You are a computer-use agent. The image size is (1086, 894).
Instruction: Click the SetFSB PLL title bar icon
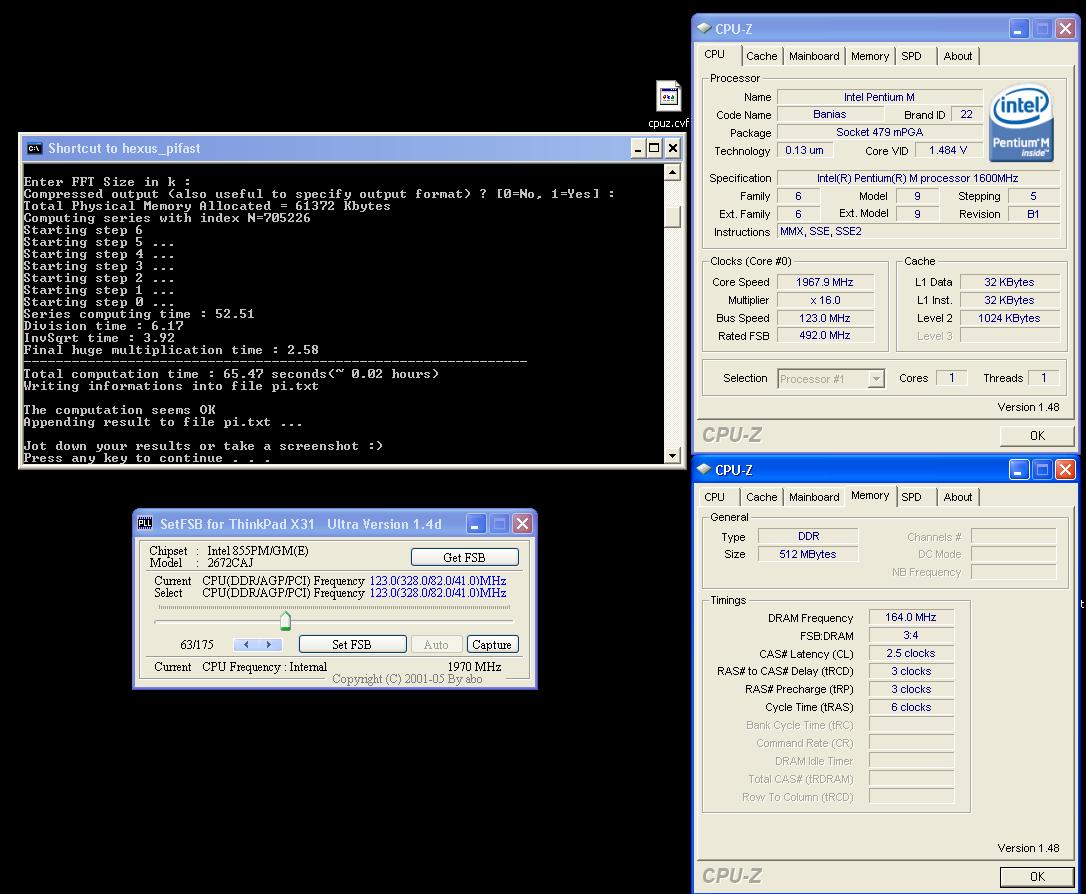pos(145,524)
